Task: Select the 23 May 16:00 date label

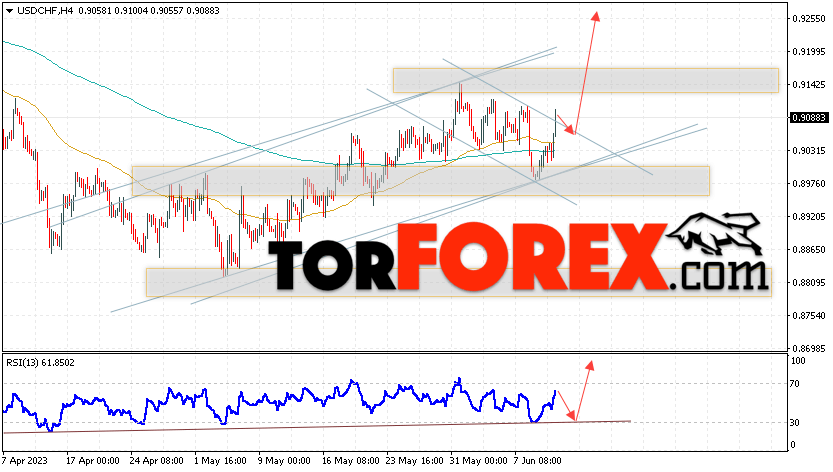Action: (414, 460)
